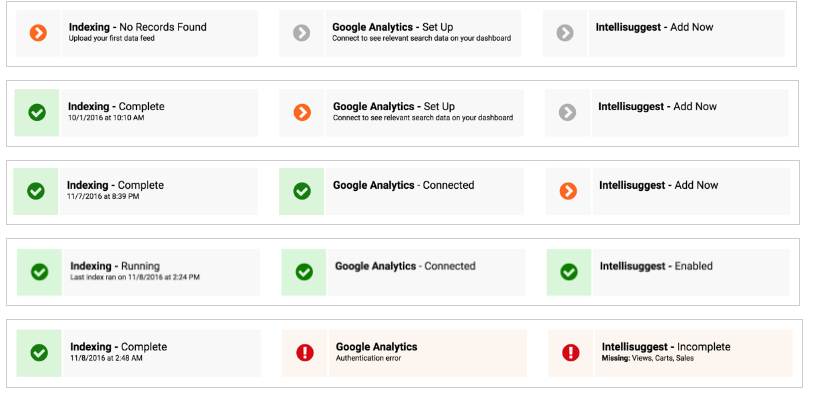Click orange arrow beside Indexing No Records Found

coord(38,34)
